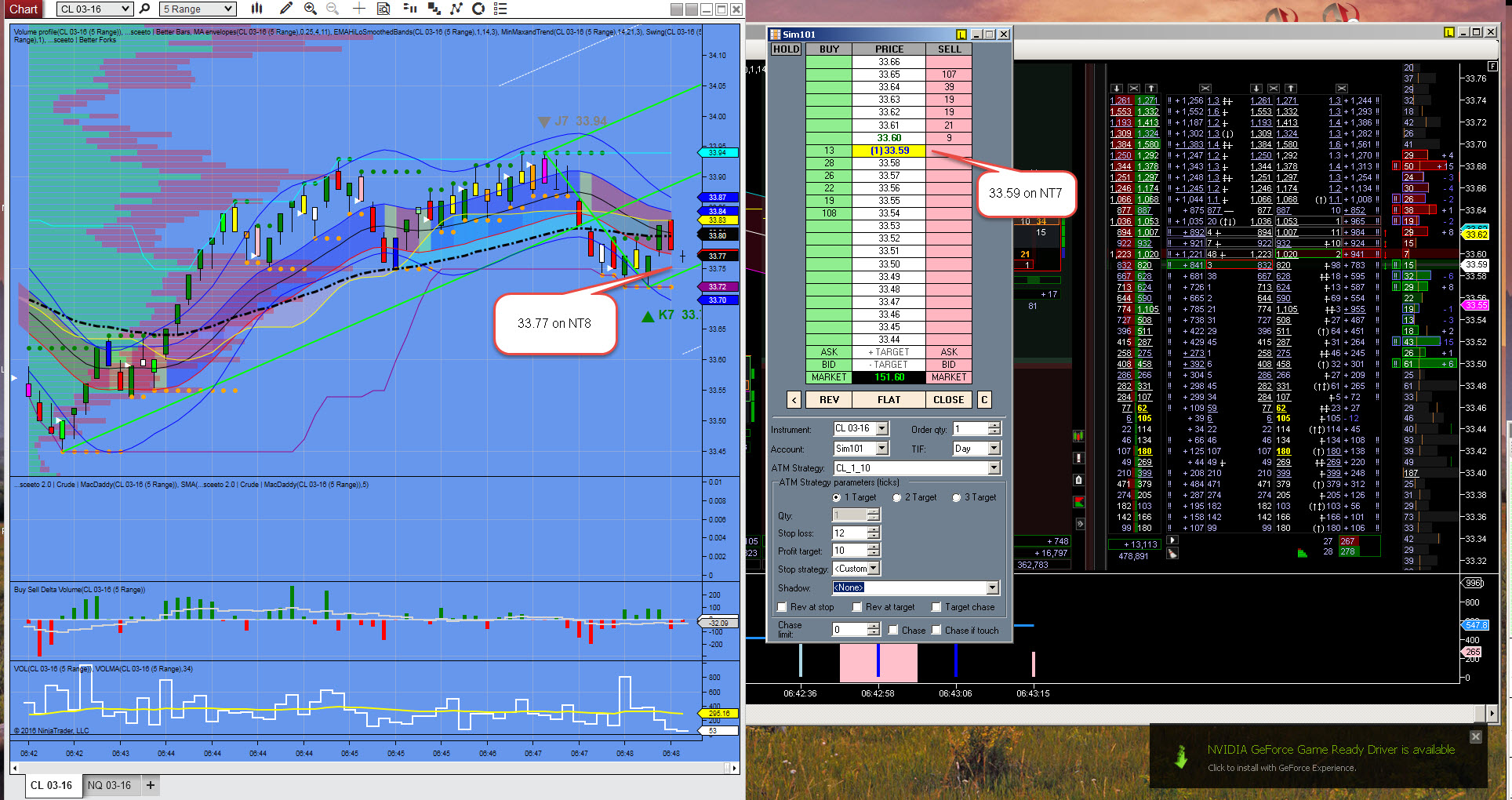1512x800 pixels.
Task: Click the yellow L link icon in the right window
Action: (1449, 32)
